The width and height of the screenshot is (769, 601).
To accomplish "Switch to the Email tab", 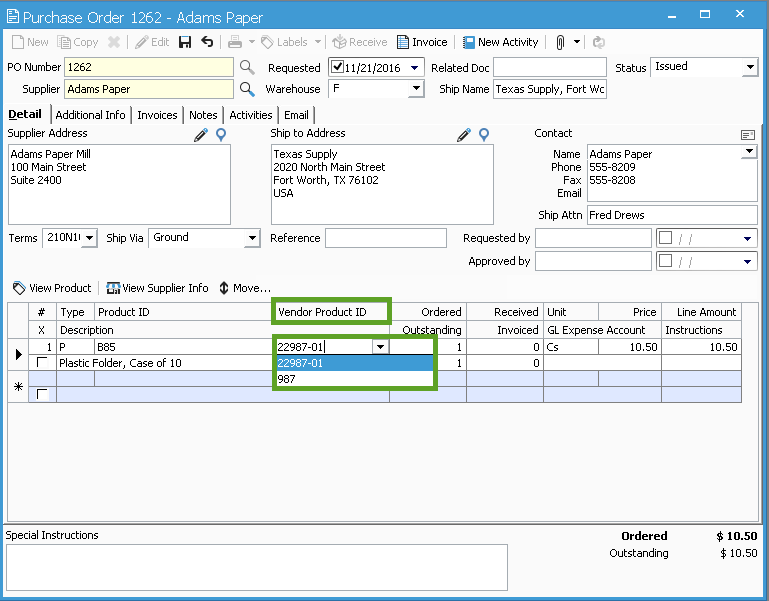I will pyautogui.click(x=296, y=115).
